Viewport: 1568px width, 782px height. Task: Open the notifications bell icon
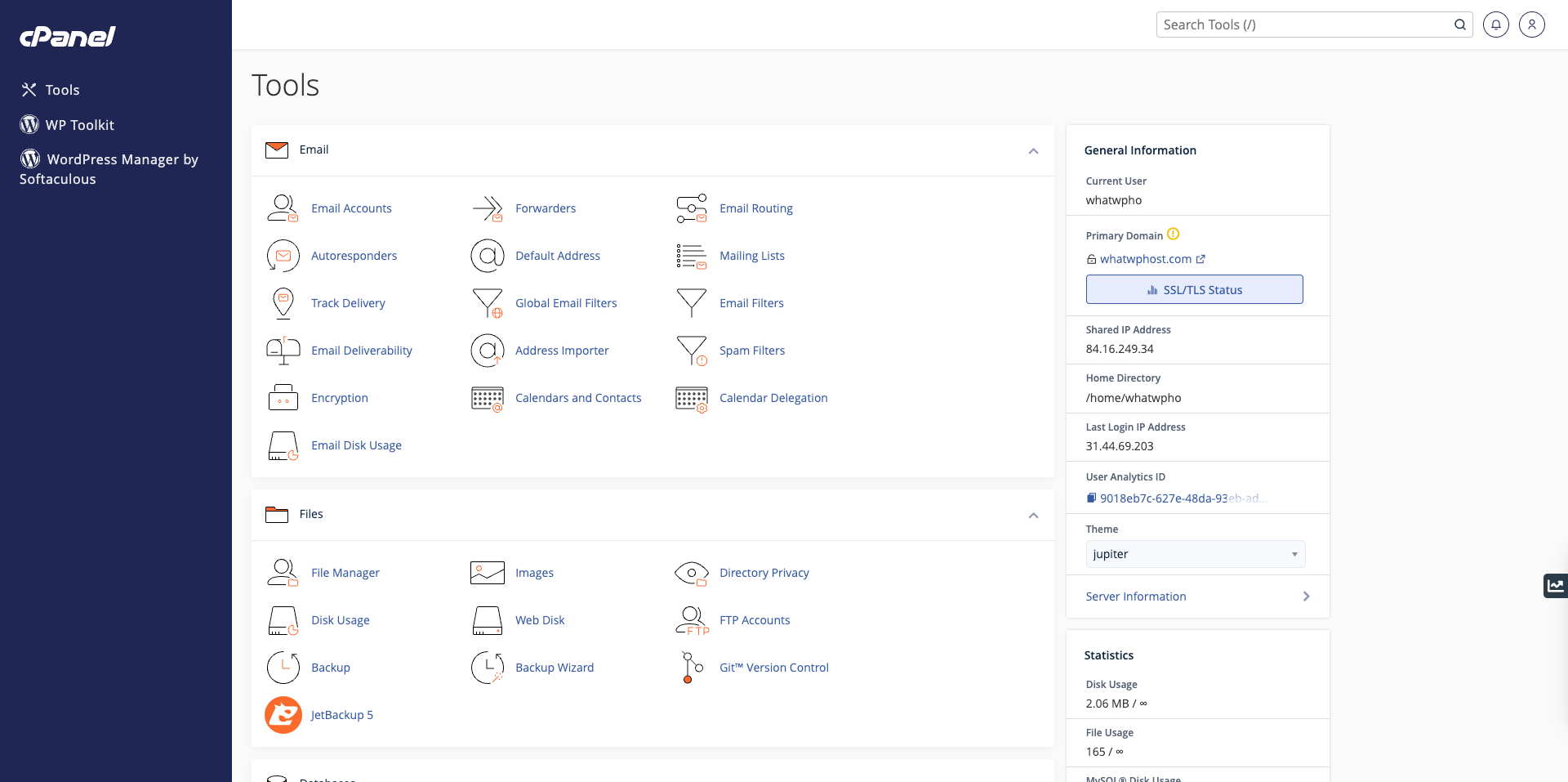[x=1495, y=25]
